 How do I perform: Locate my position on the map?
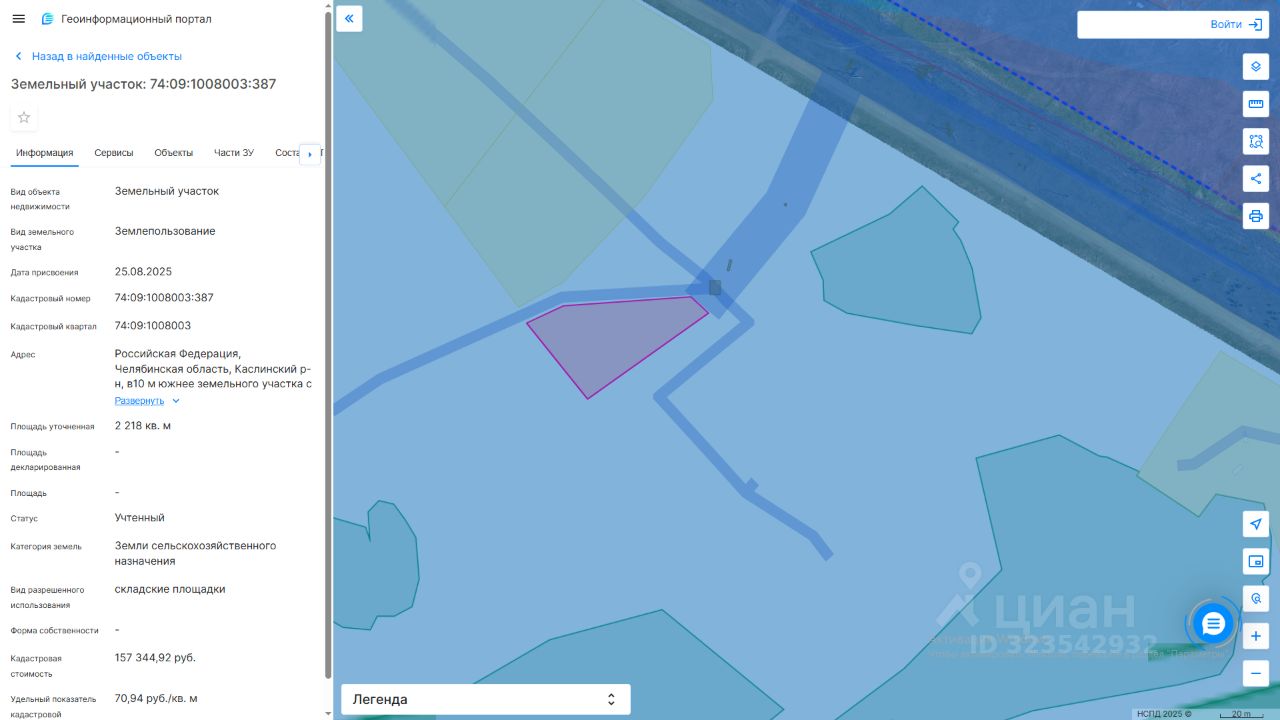[x=1256, y=523]
